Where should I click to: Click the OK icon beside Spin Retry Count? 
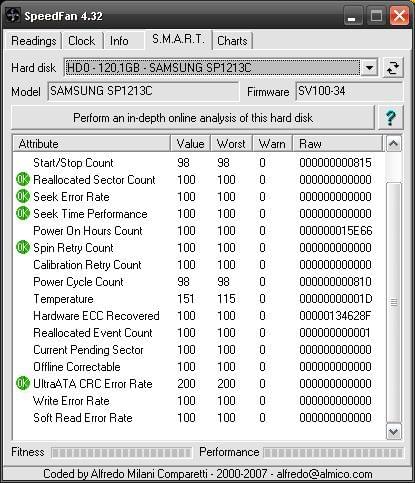click(x=23, y=247)
